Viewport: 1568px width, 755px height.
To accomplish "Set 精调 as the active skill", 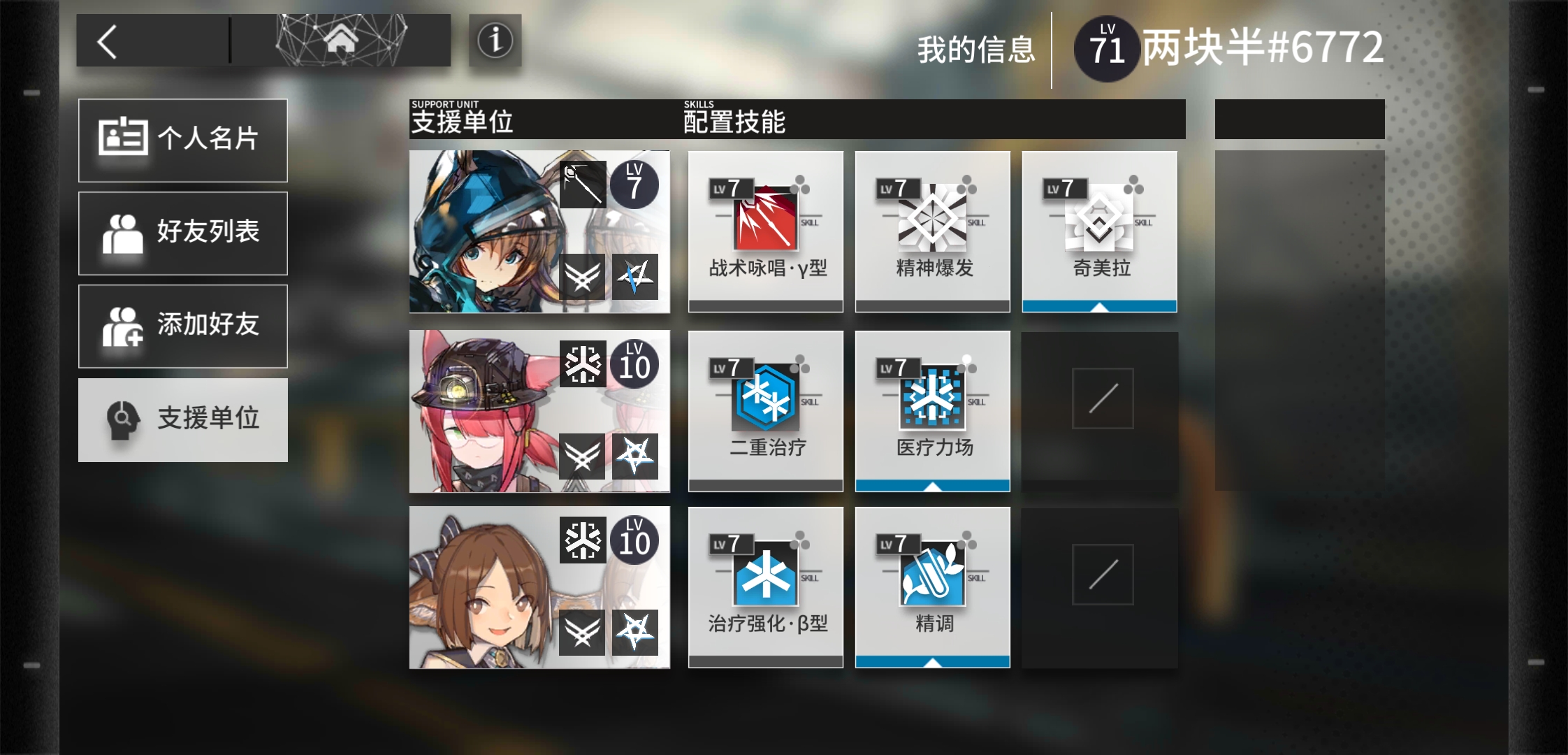I will pyautogui.click(x=932, y=587).
